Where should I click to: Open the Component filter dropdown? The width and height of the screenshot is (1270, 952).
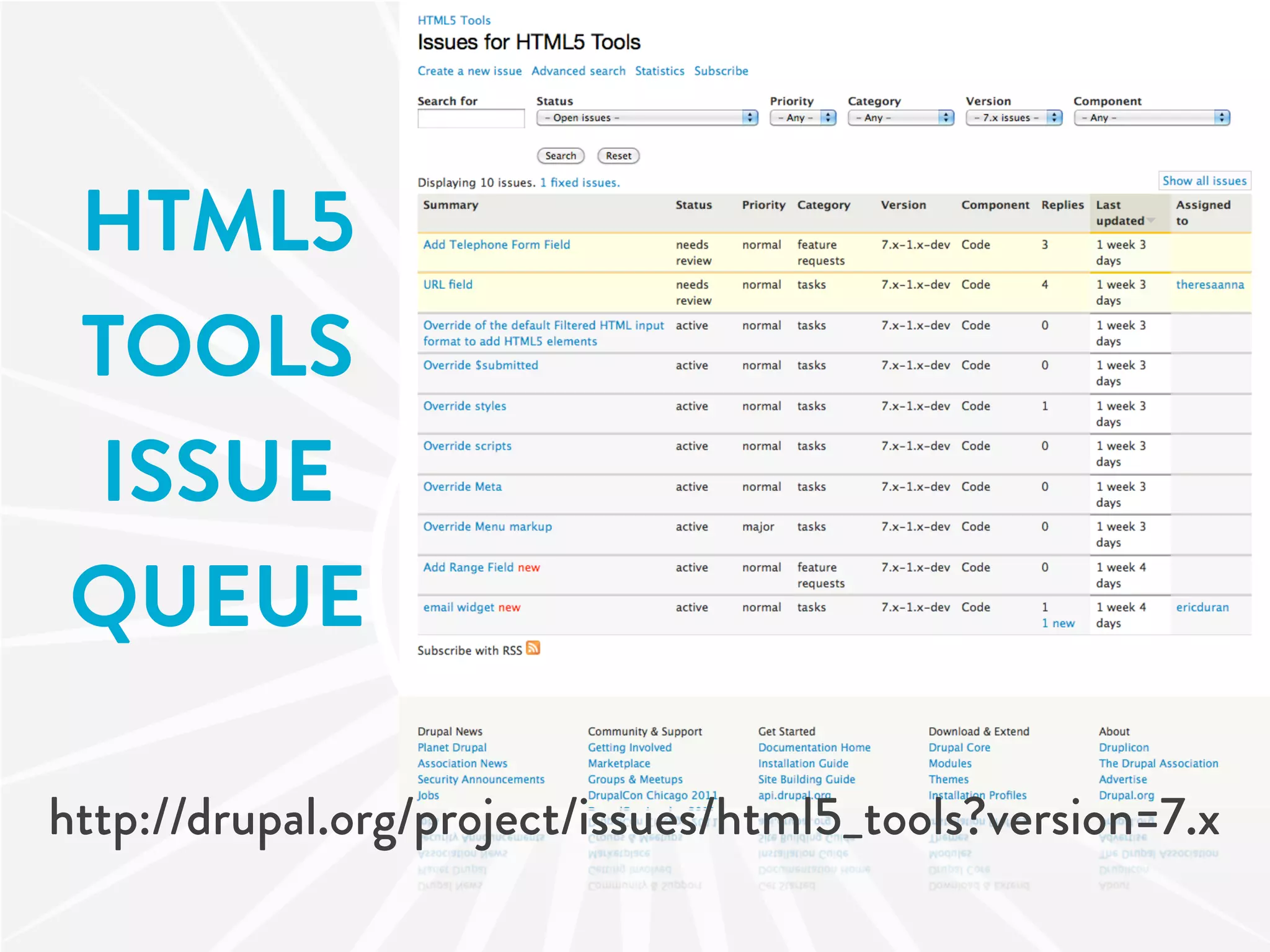(x=1152, y=118)
